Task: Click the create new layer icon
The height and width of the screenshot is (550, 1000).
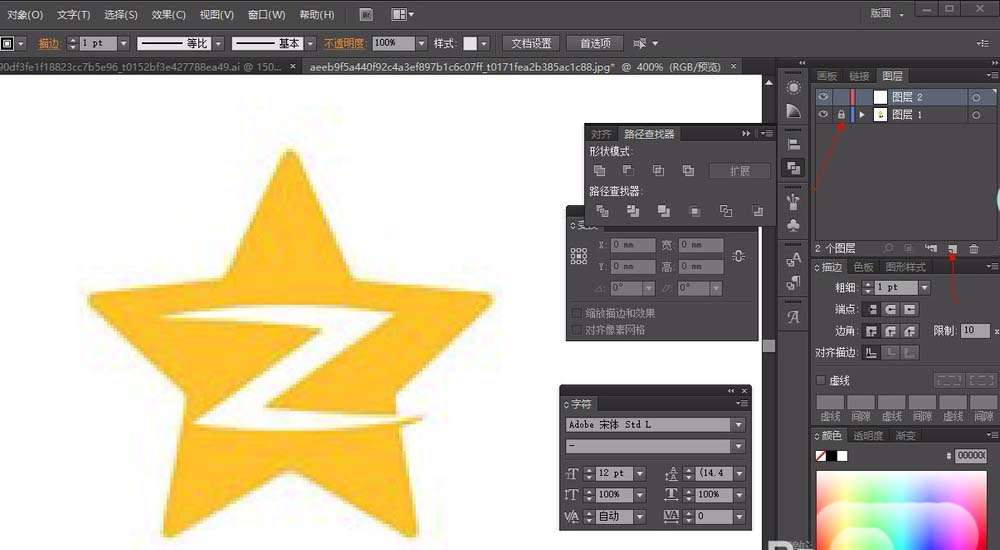Action: 952,248
